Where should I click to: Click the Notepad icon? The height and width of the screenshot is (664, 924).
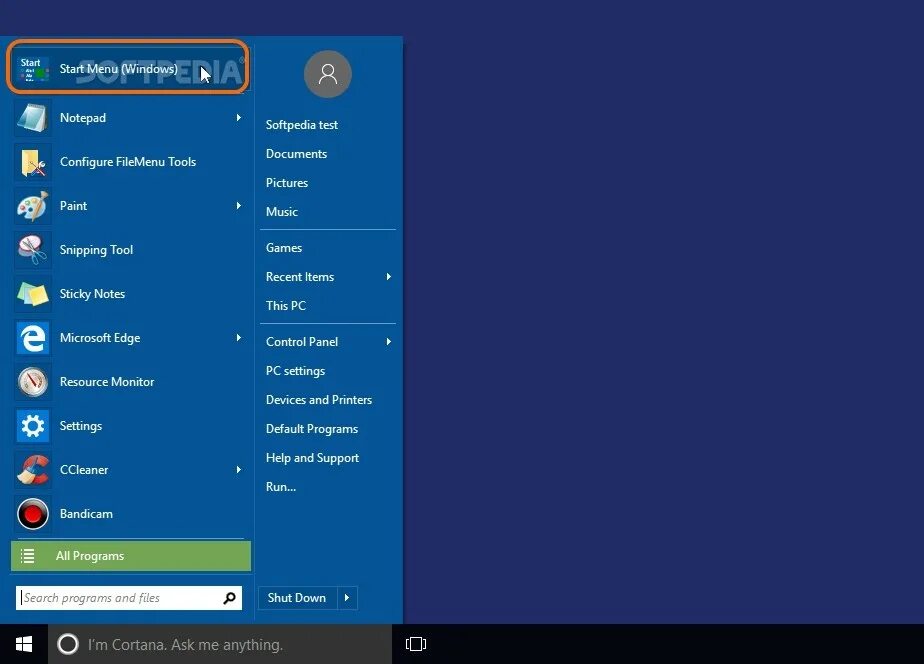click(x=33, y=118)
